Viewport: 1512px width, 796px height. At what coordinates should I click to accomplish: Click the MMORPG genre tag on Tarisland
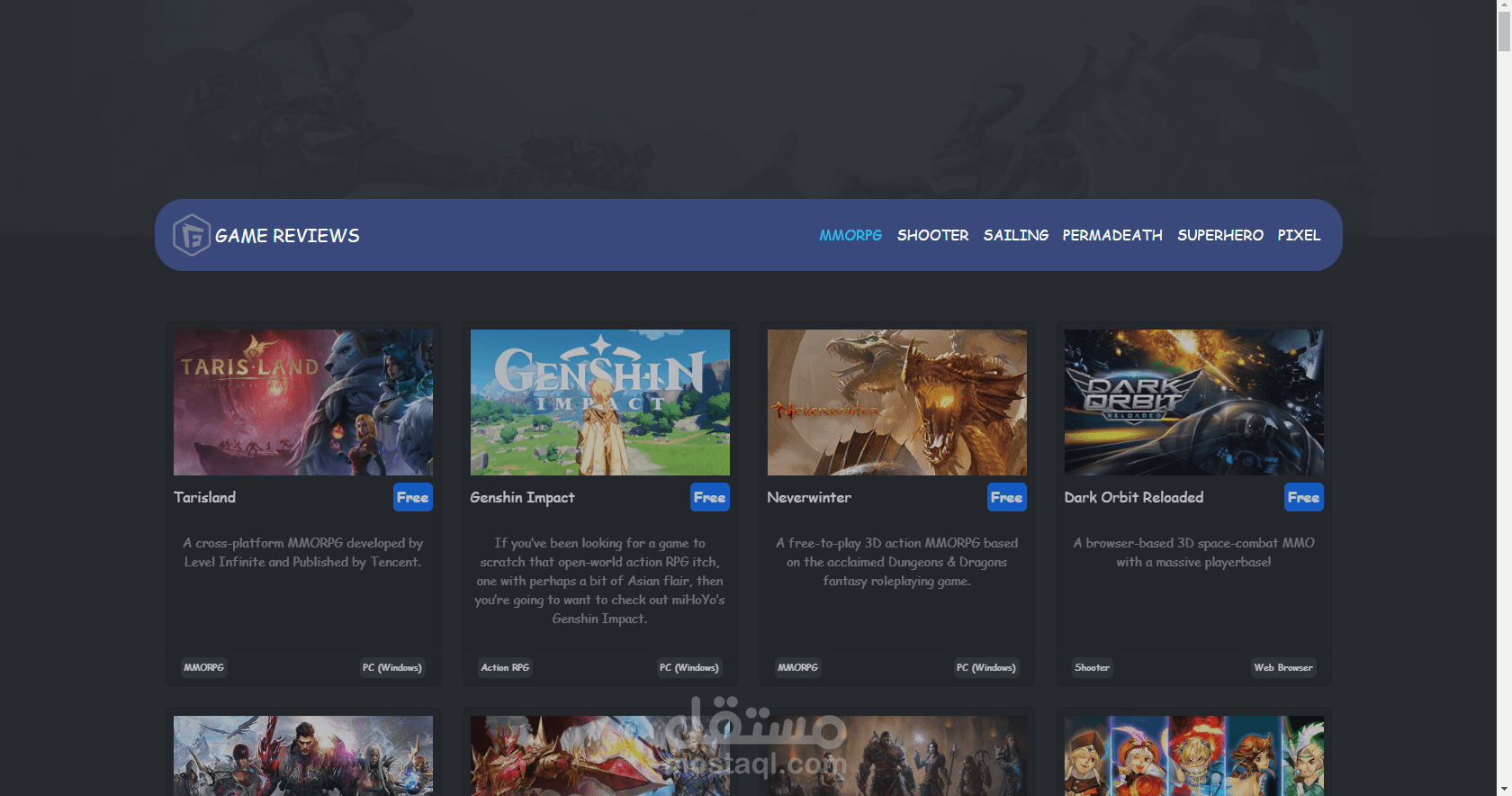(204, 667)
